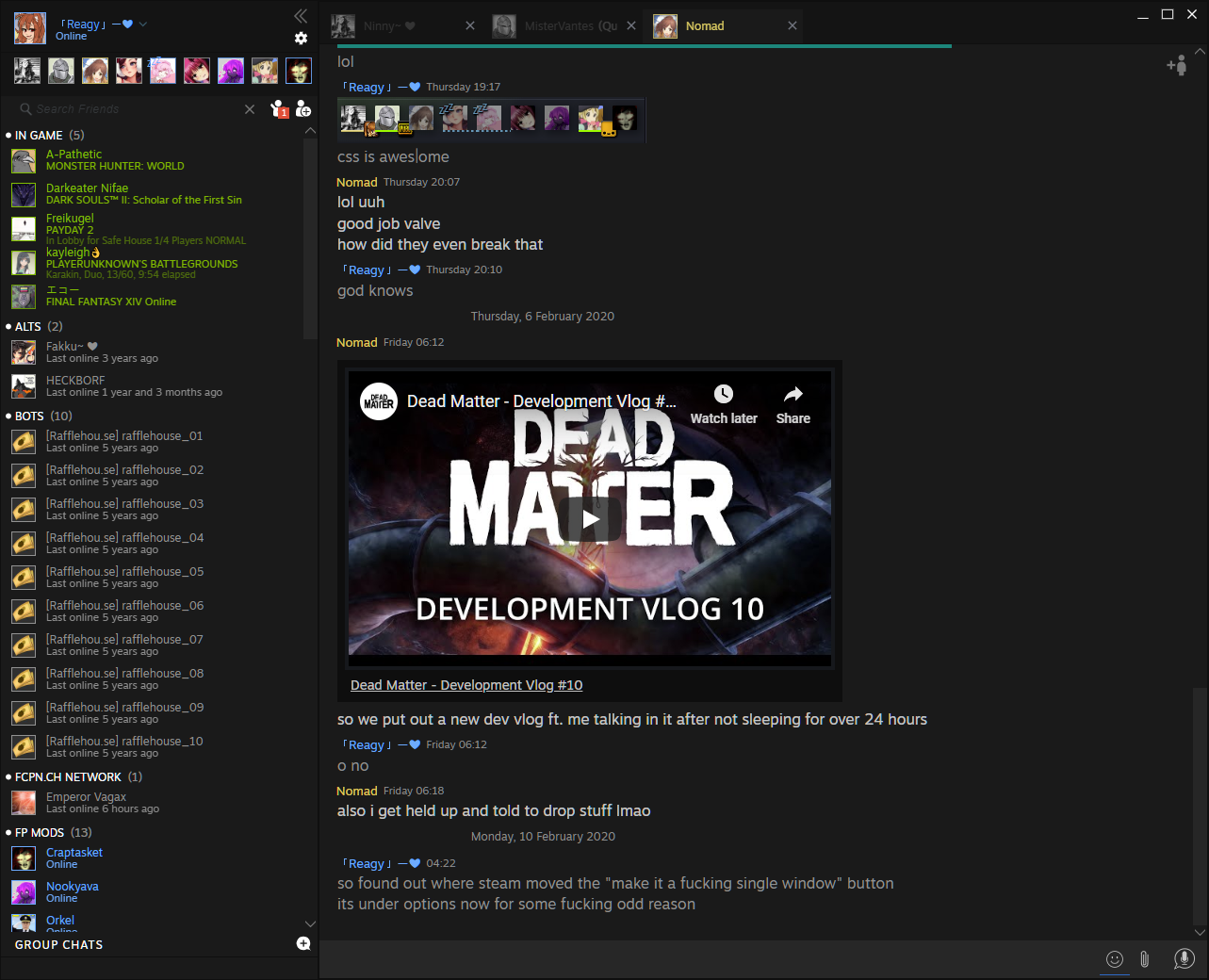1209x980 pixels.
Task: Click the chat scrollbar thumb
Action: [x=1200, y=806]
